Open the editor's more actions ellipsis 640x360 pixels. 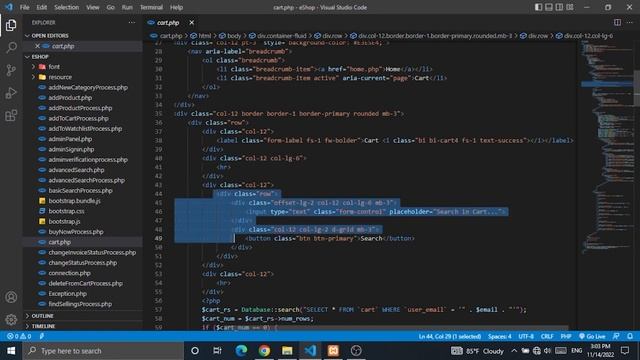point(630,22)
